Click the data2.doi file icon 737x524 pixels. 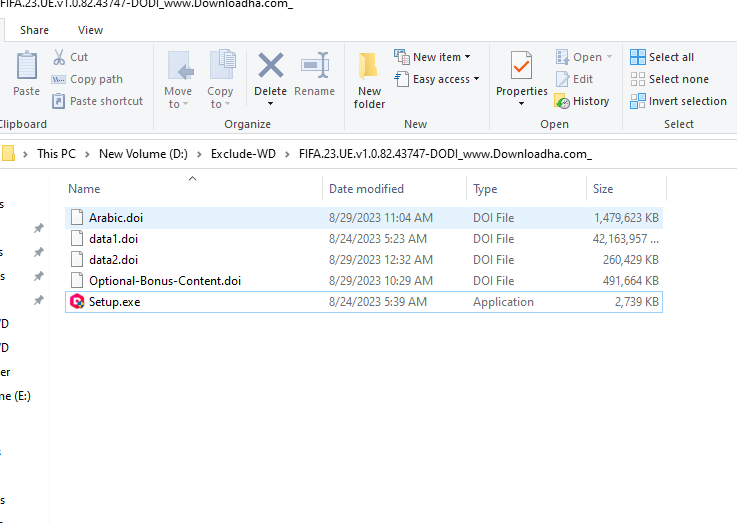(x=77, y=259)
